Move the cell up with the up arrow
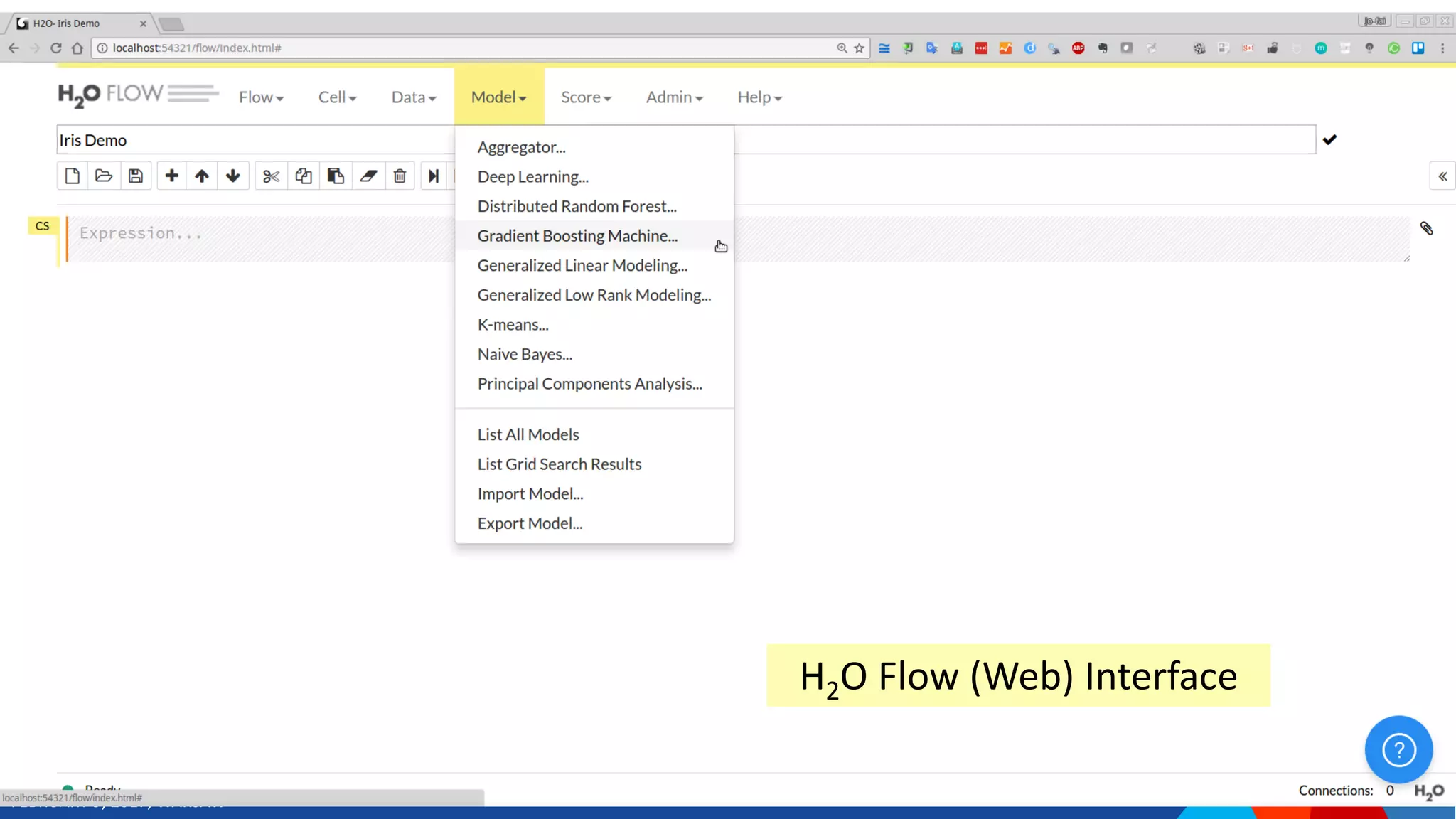Viewport: 1456px width, 819px height. (x=202, y=176)
